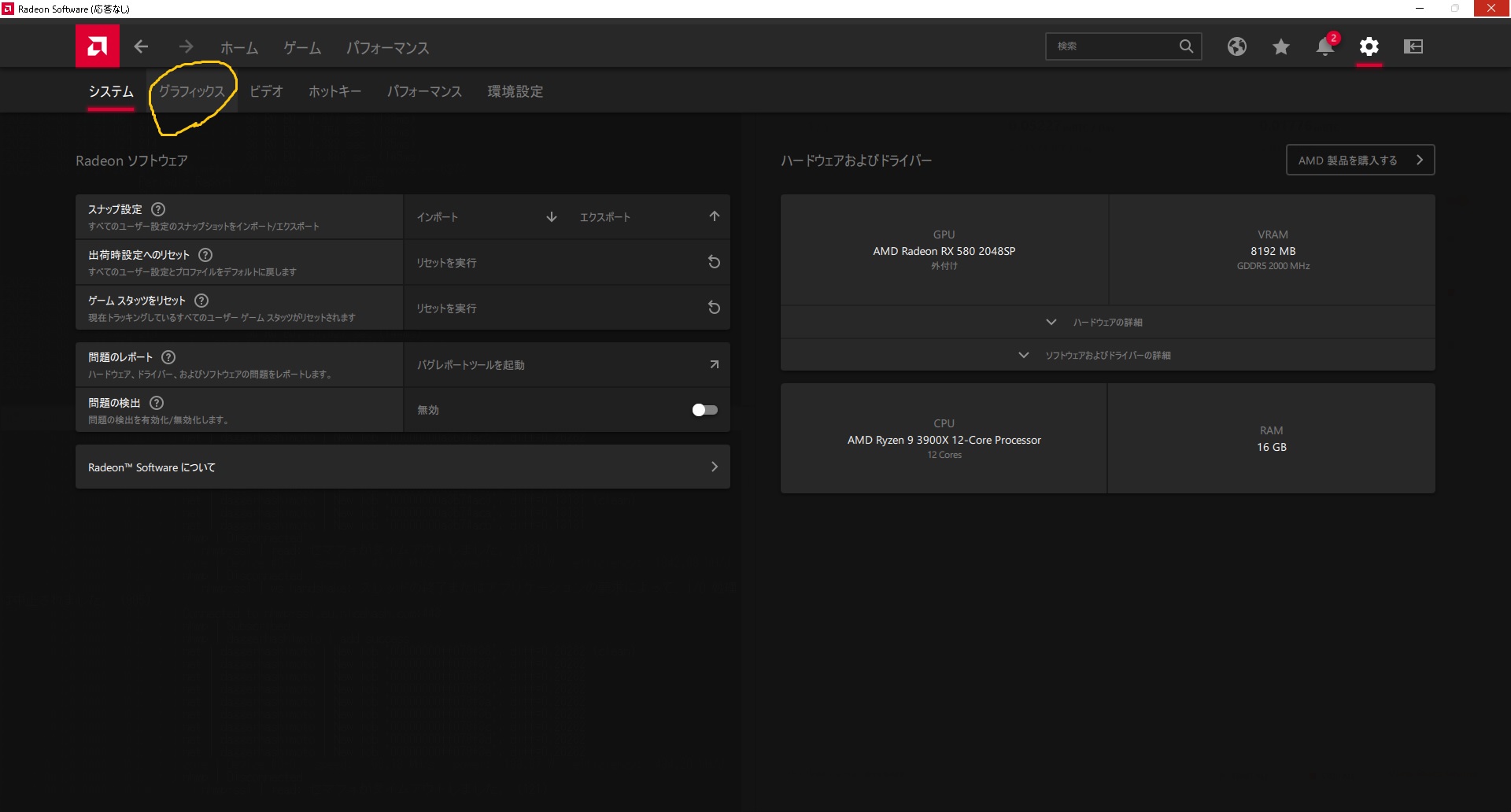Open favorites star icon

(1280, 47)
